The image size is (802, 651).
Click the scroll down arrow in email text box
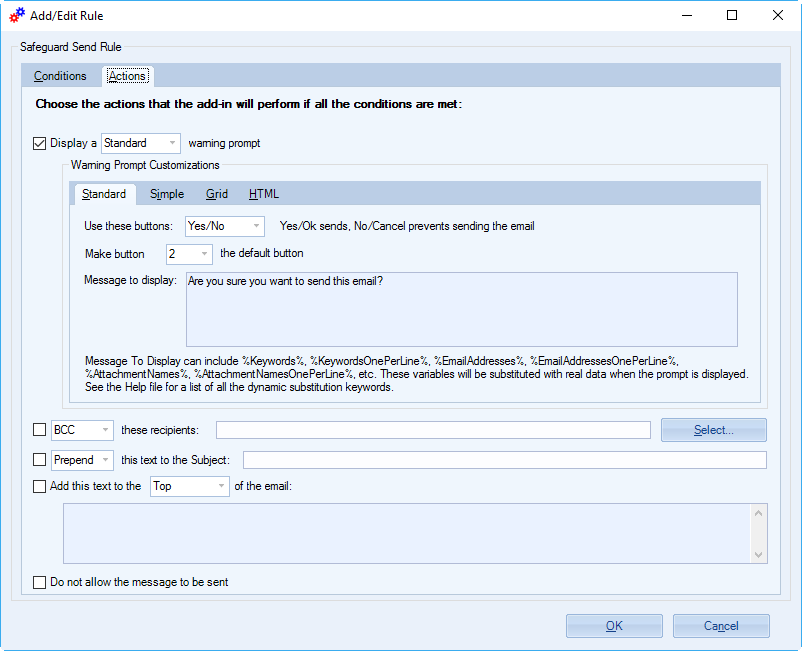point(758,555)
